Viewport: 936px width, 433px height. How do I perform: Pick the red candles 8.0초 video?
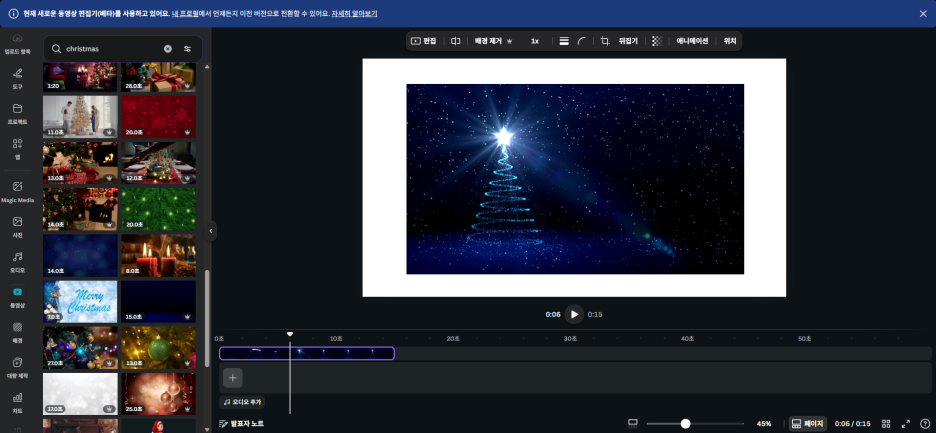tap(158, 255)
